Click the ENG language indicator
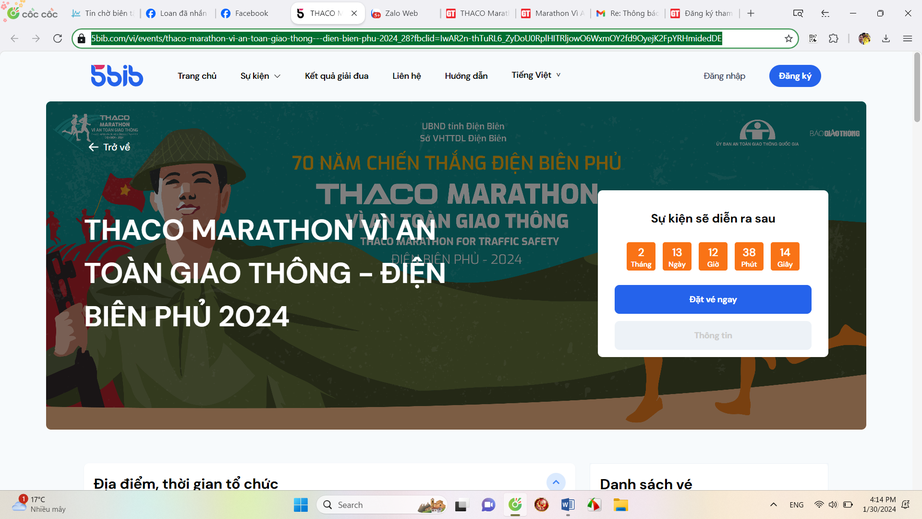This screenshot has height=519, width=922. point(796,504)
